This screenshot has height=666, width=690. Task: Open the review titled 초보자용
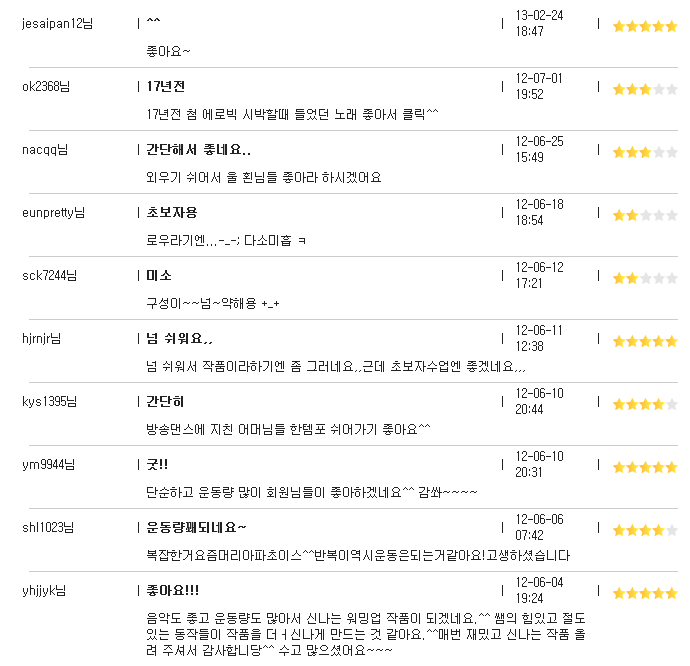click(172, 213)
